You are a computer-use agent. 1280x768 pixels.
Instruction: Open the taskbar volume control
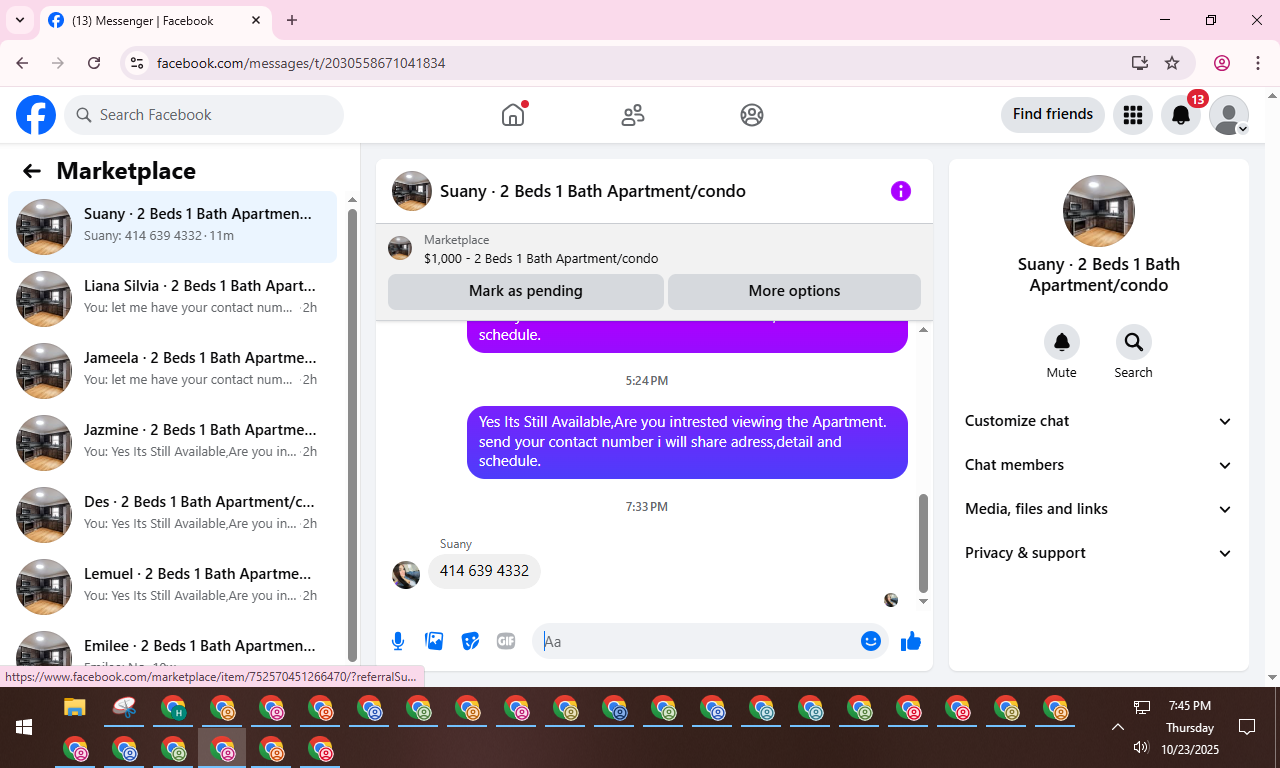click(1141, 747)
